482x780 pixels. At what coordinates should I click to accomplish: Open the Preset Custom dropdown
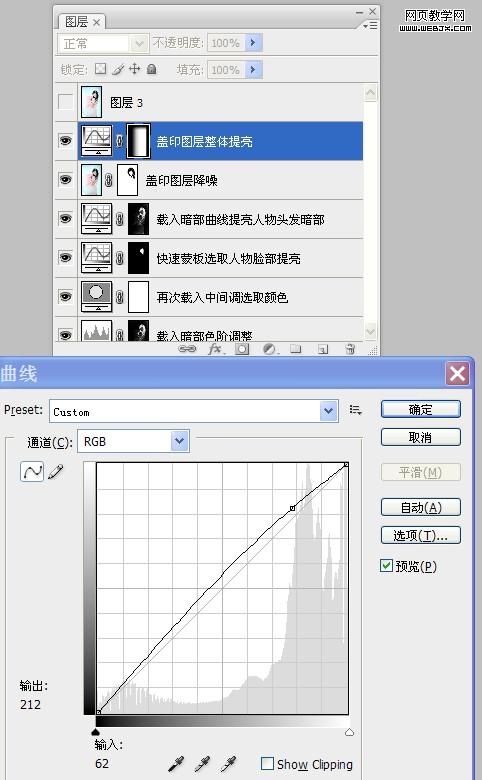328,411
